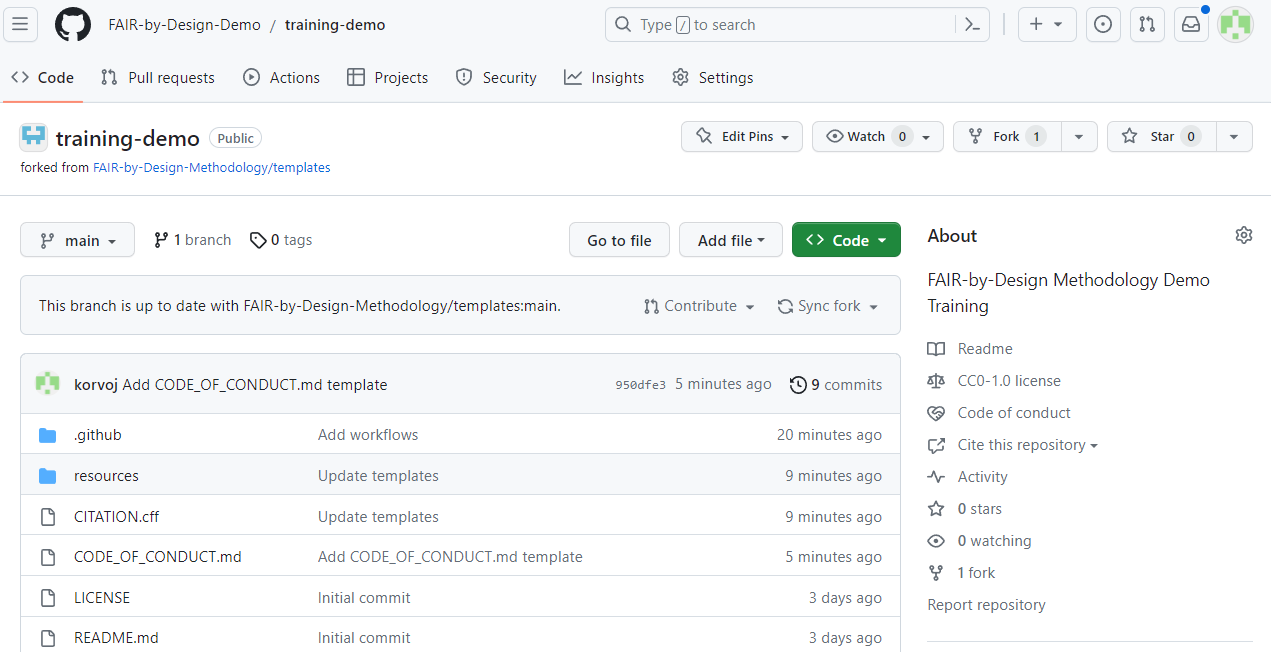Open the notifications inbox icon

(1190, 24)
